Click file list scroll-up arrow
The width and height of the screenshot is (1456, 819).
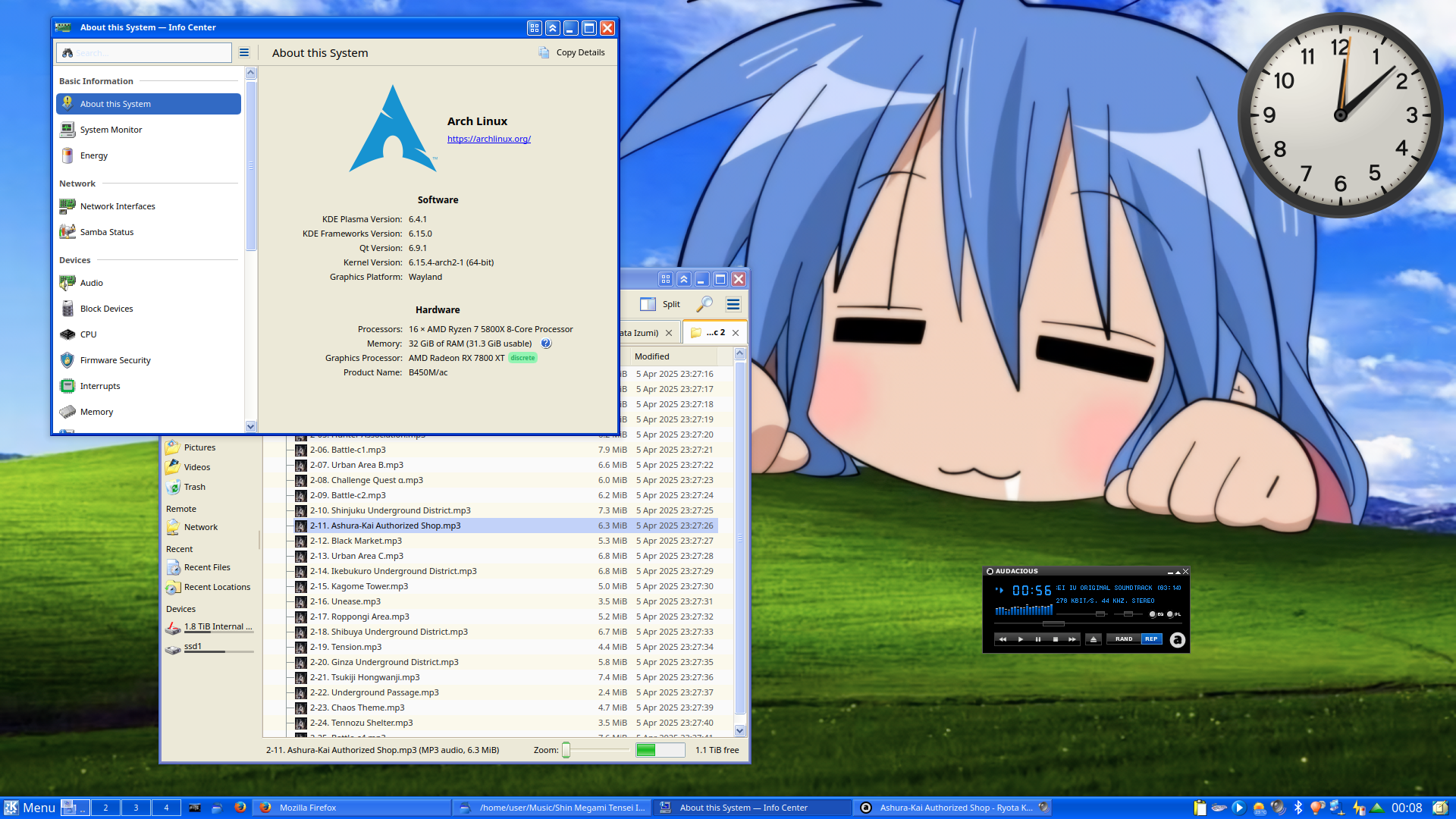click(x=740, y=354)
